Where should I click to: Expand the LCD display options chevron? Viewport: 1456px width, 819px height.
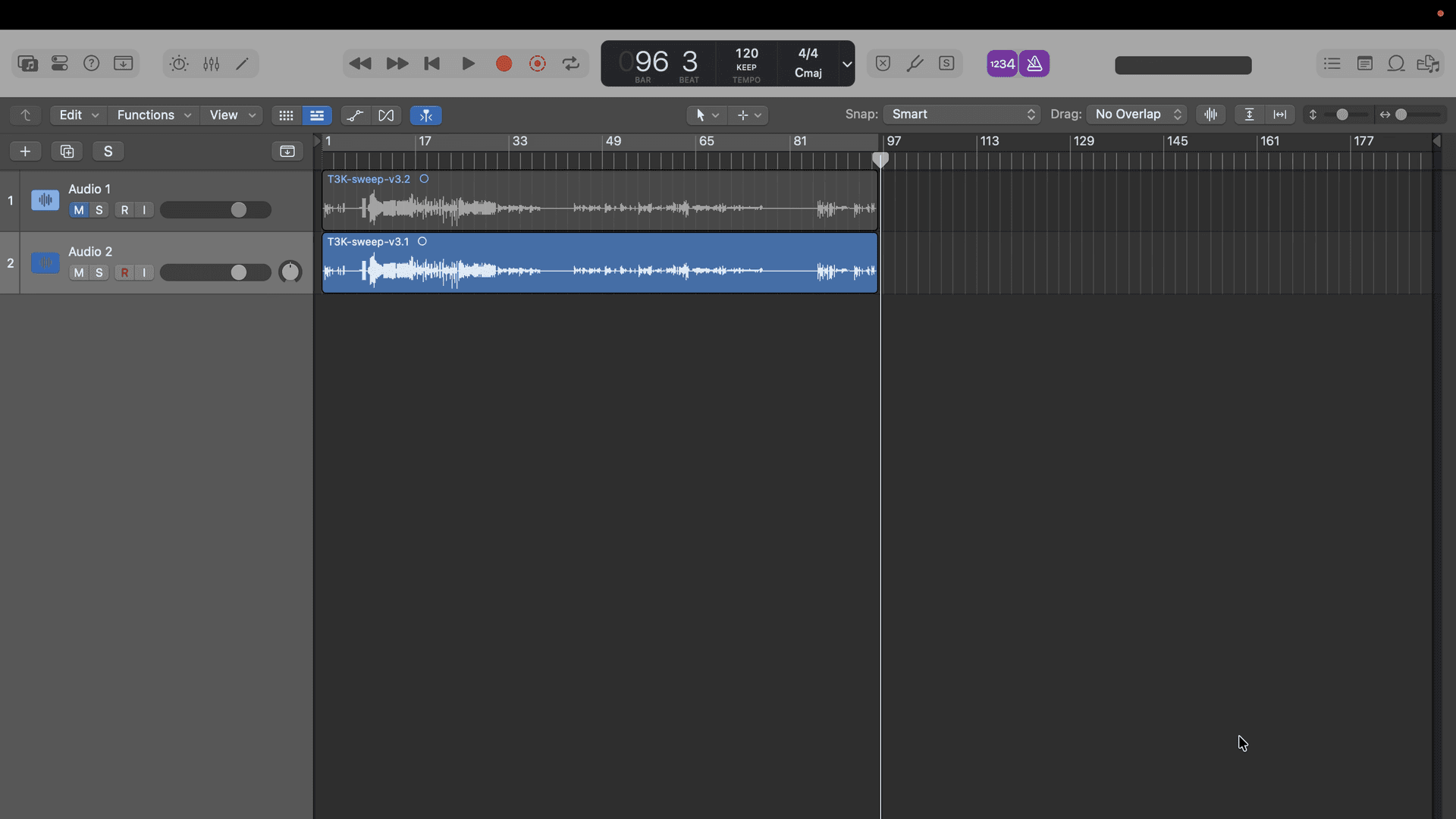(x=847, y=64)
